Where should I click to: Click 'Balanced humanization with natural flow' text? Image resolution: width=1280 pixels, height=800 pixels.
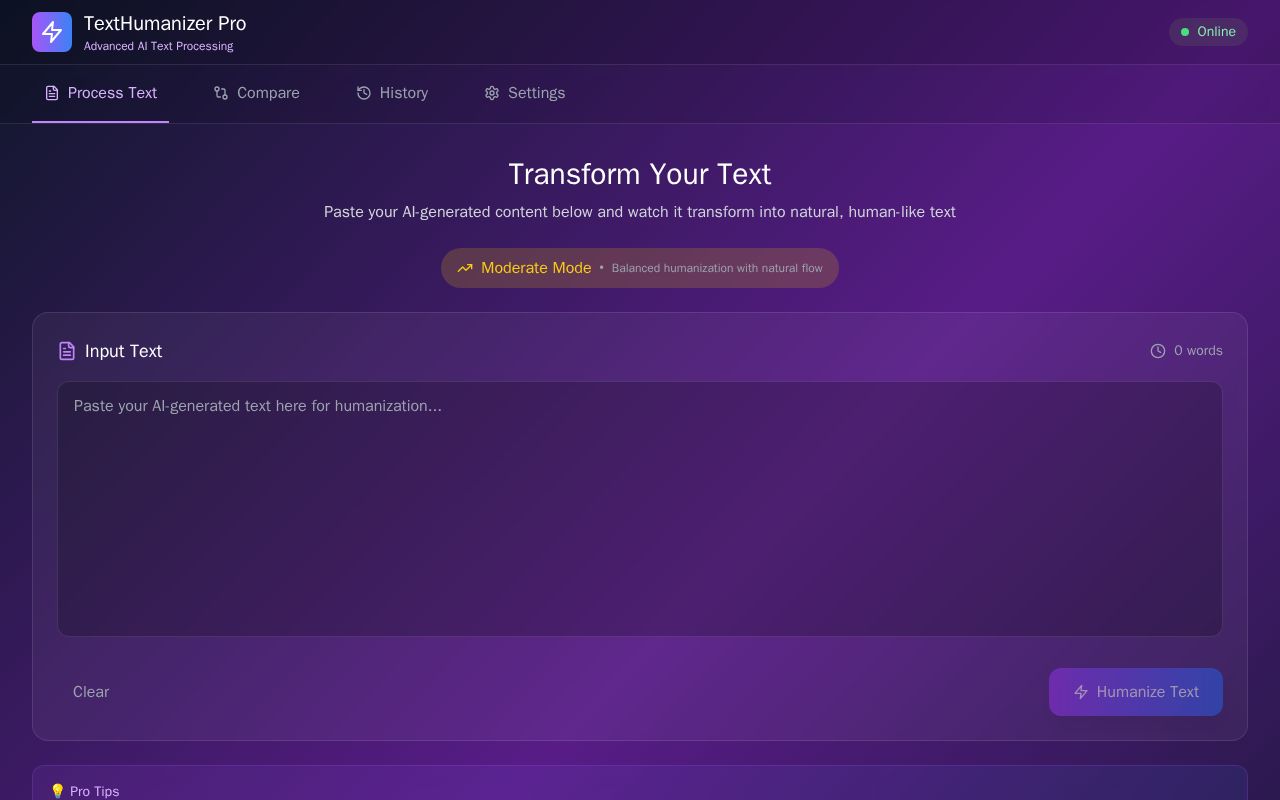coord(717,268)
